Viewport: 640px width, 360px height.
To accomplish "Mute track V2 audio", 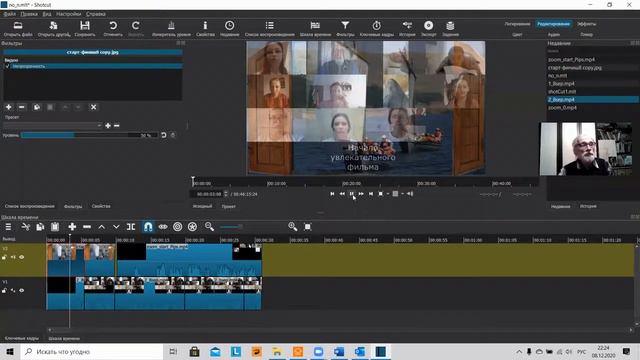I will [13, 257].
